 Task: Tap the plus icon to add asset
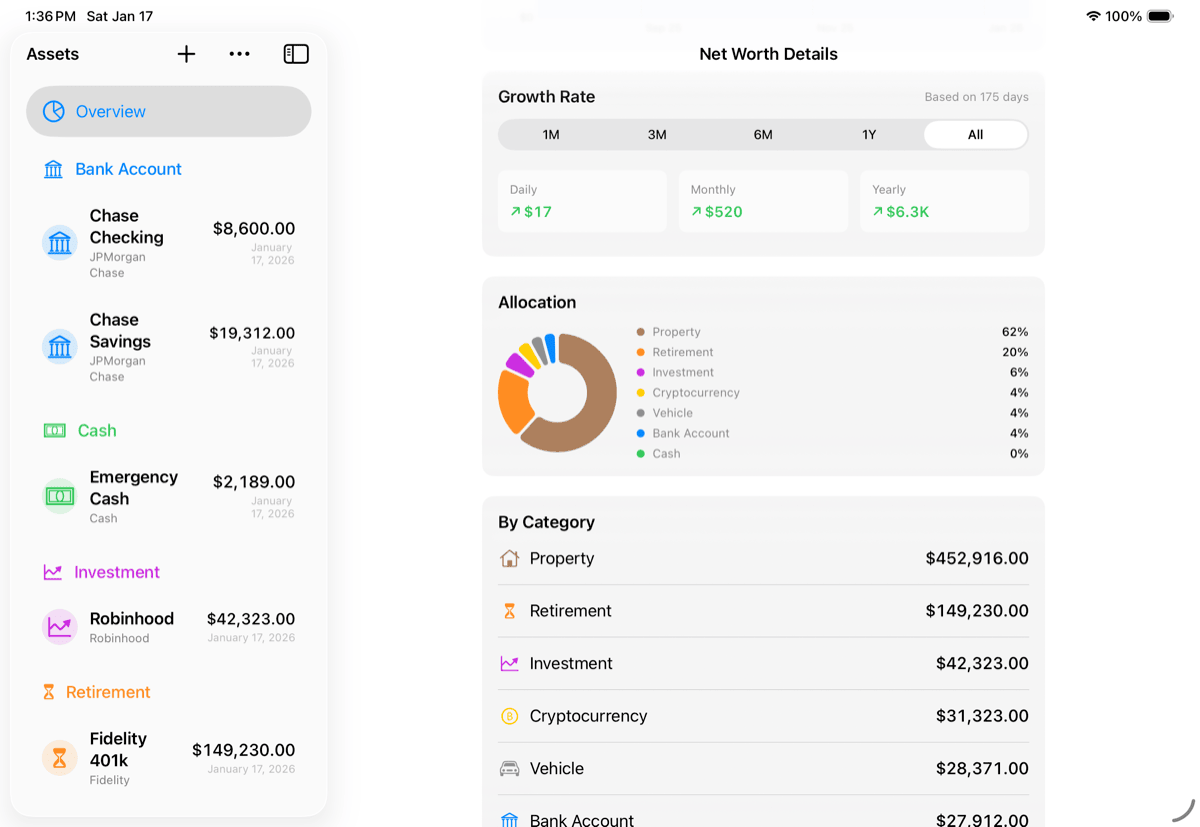coord(186,54)
